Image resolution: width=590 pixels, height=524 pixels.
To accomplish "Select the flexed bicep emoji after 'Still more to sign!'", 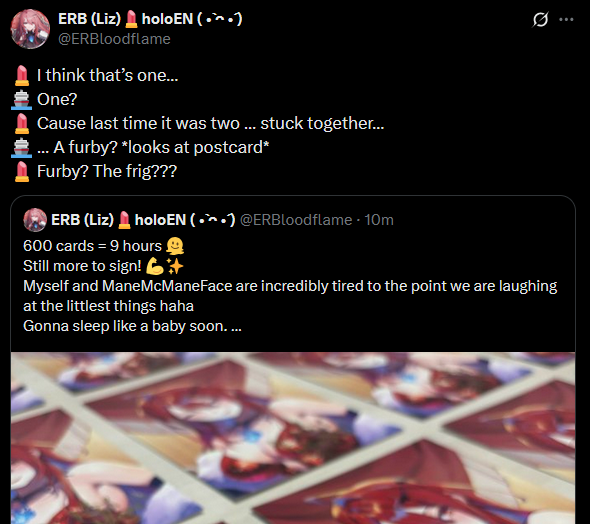I will (155, 266).
